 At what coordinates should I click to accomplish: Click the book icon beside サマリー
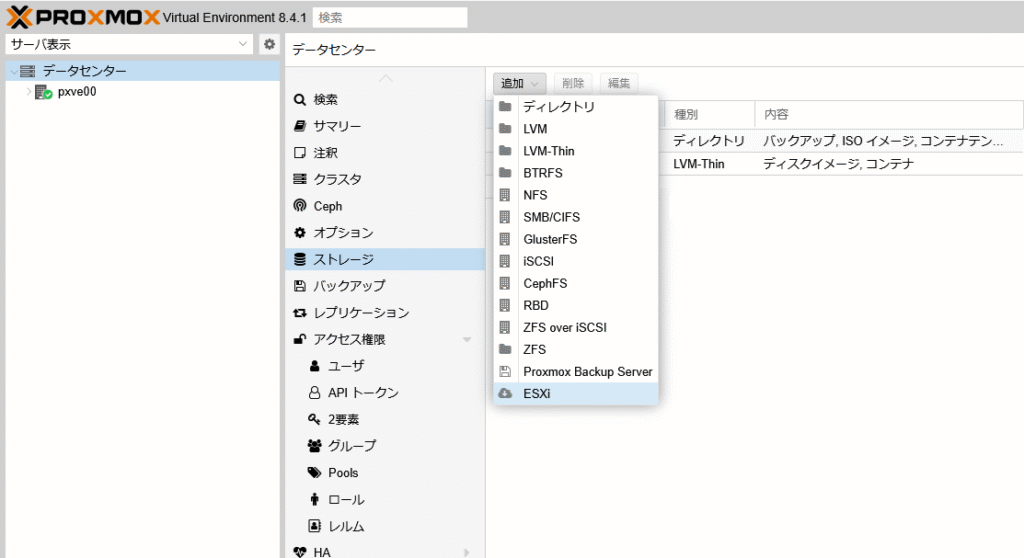[300, 126]
